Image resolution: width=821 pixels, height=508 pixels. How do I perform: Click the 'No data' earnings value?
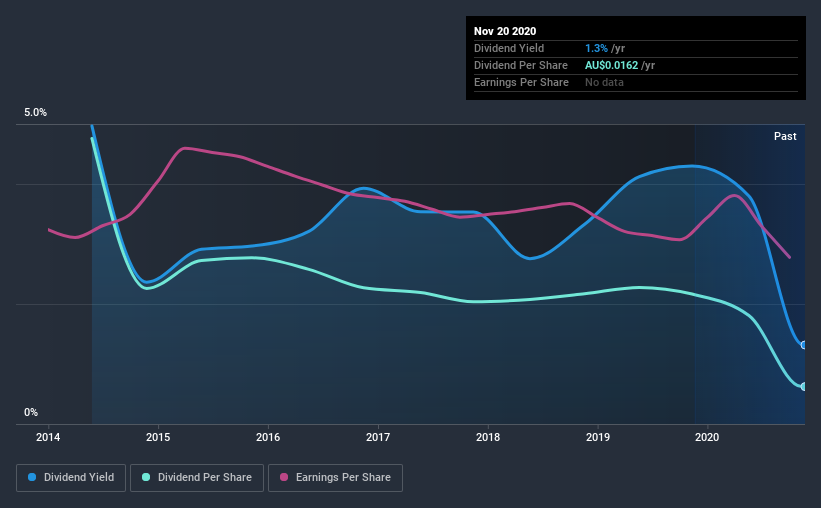(604, 82)
